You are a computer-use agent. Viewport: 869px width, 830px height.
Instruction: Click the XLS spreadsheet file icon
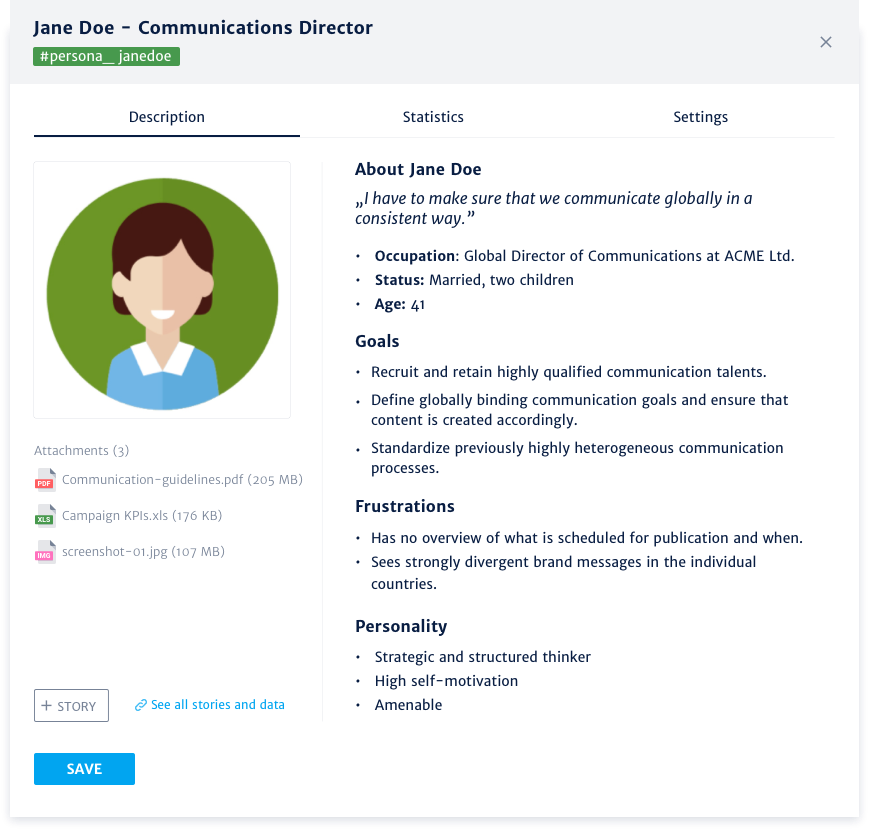pyautogui.click(x=45, y=516)
